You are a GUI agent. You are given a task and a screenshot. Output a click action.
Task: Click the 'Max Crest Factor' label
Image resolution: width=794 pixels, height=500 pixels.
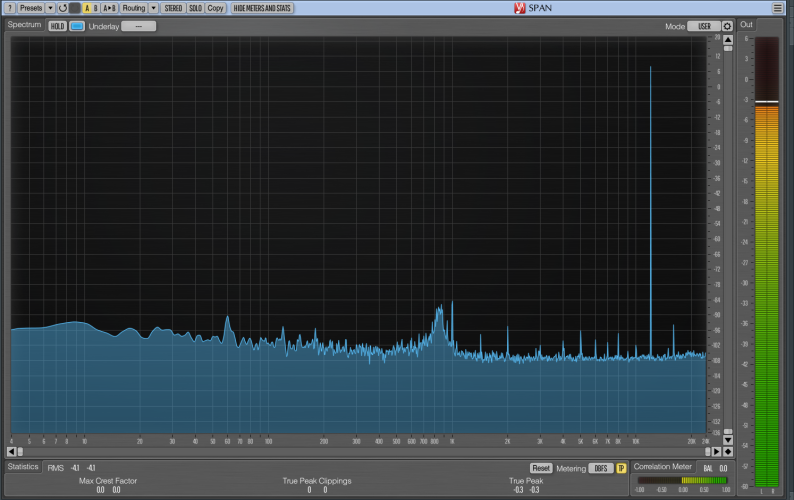[108, 481]
